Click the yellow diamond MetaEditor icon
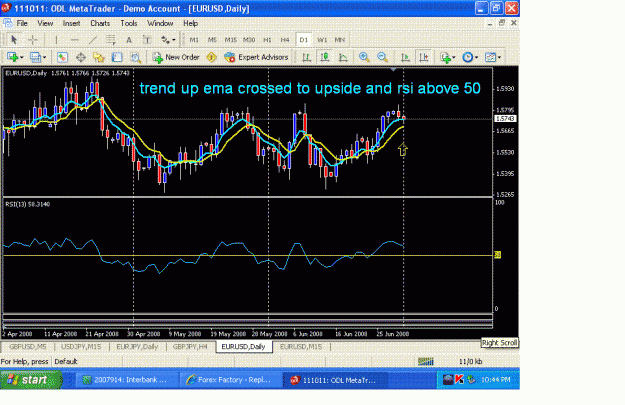625x405 pixels. (211, 57)
